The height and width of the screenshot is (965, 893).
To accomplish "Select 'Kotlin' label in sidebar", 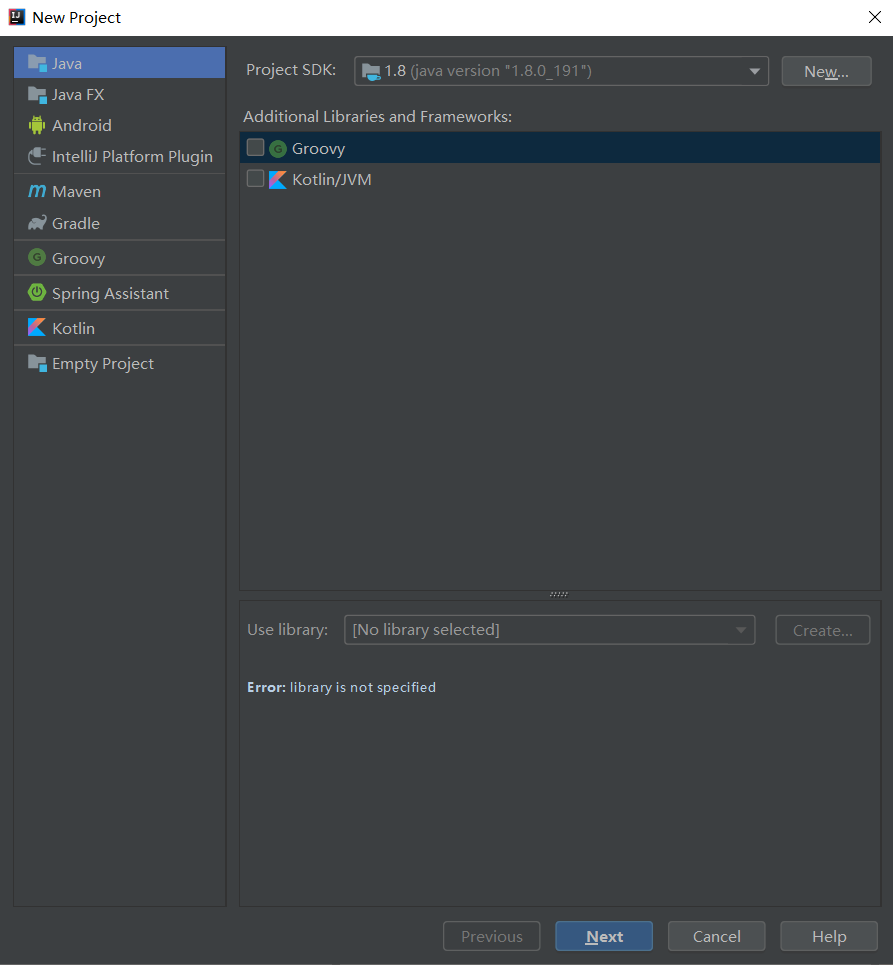I will (x=73, y=329).
